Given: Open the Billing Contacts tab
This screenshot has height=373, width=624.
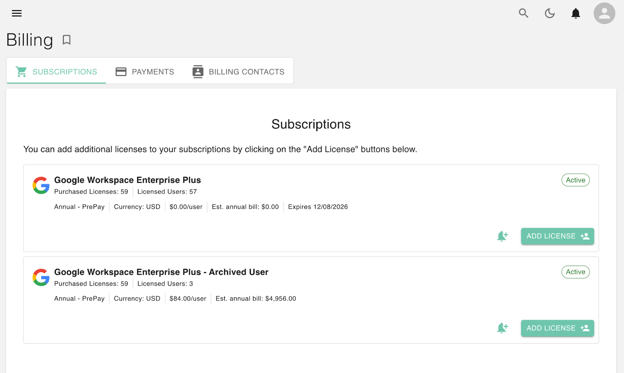Looking at the screenshot, I should click(x=238, y=72).
